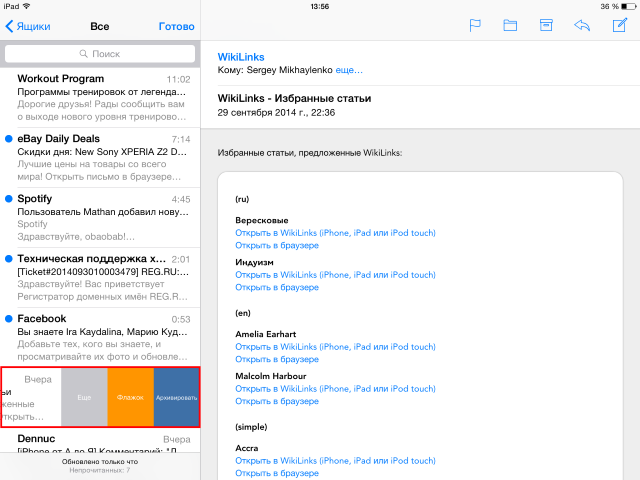Tap the Все mailbox title

coord(100,27)
